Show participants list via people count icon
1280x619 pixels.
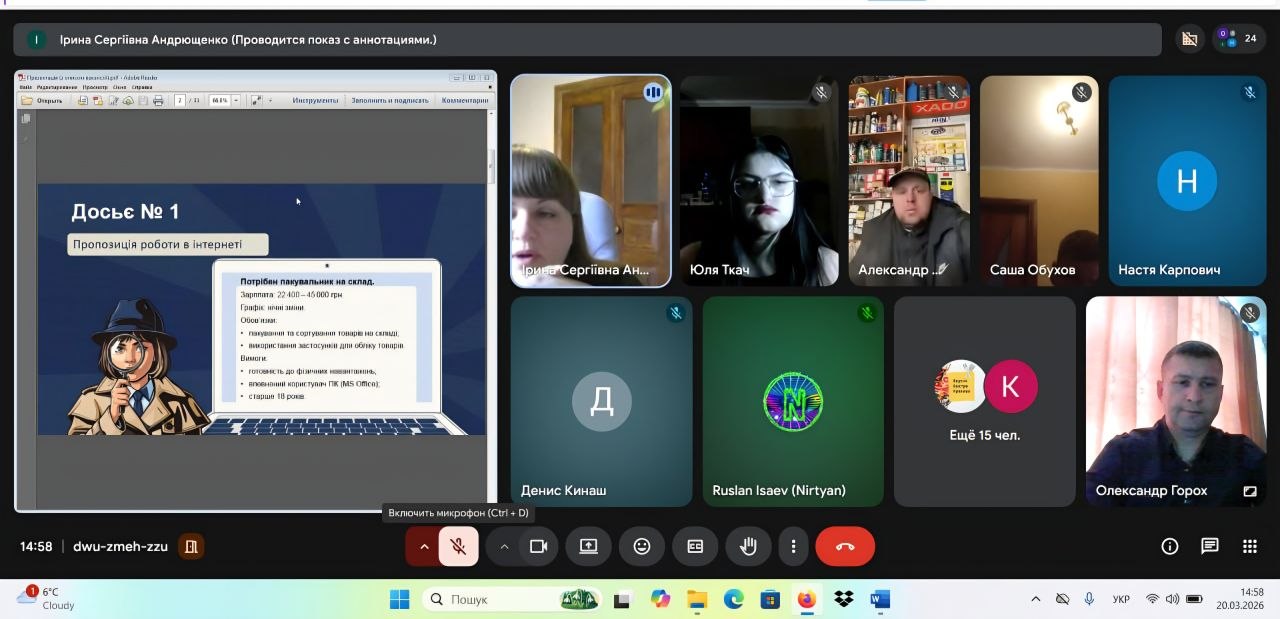tap(1238, 39)
